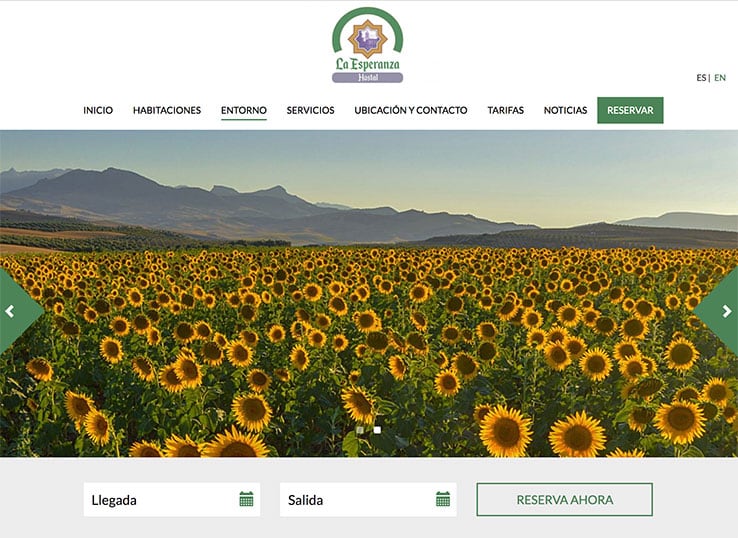The height and width of the screenshot is (538, 738).
Task: Select the second slider pagination dot
Action: tap(377, 430)
